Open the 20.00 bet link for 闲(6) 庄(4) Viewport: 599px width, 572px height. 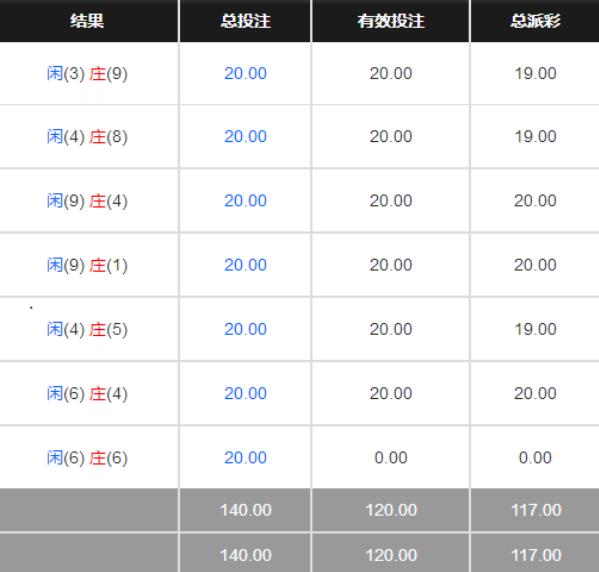click(x=245, y=393)
